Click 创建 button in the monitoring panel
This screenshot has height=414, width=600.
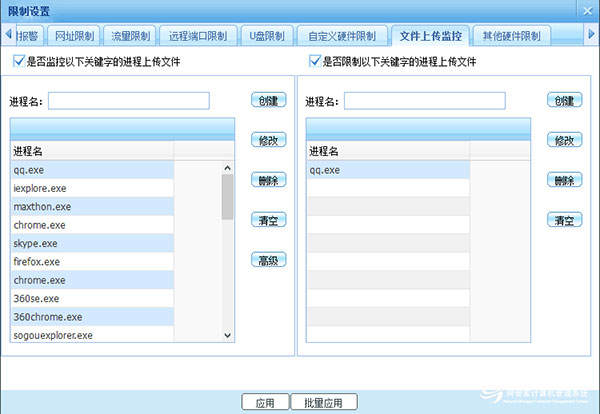coord(269,100)
